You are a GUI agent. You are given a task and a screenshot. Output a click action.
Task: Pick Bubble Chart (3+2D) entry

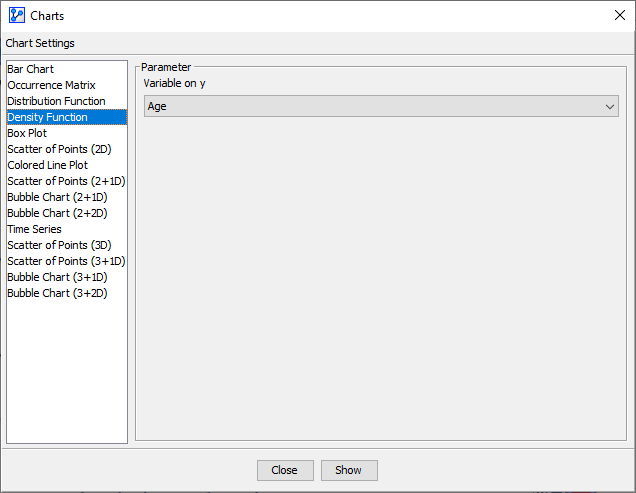click(x=57, y=293)
